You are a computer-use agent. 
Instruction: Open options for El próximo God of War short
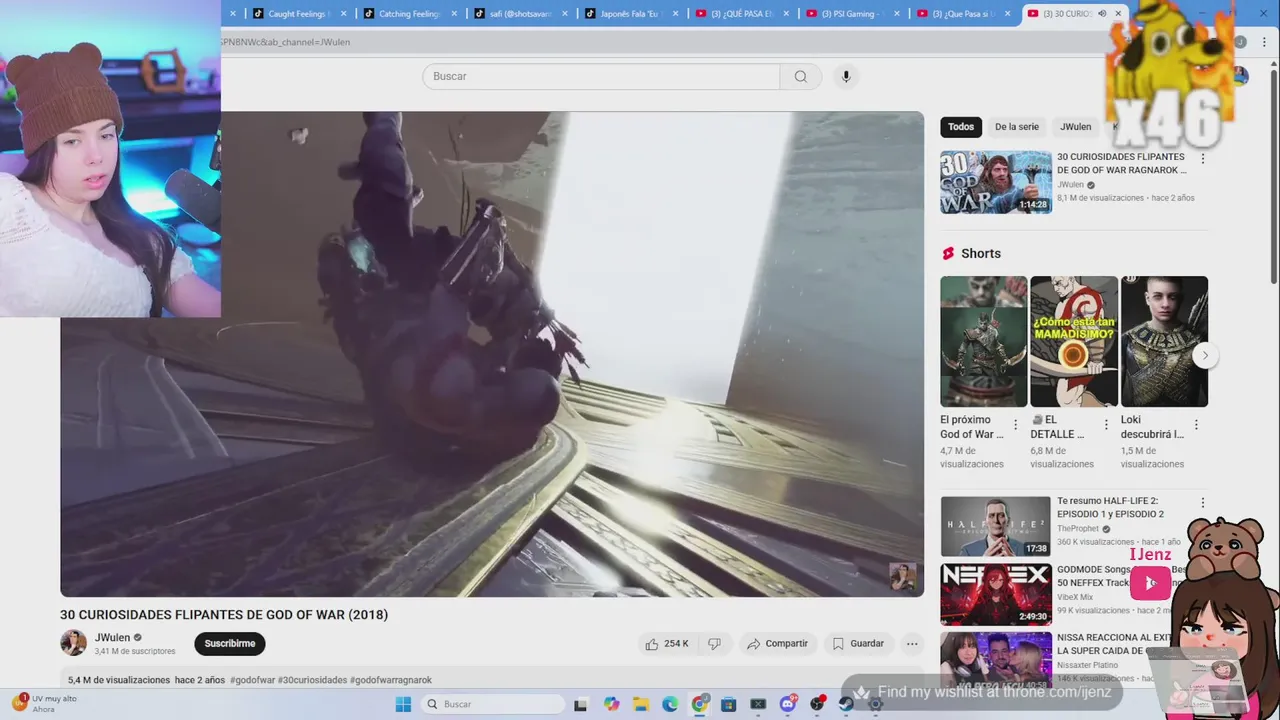tap(1016, 425)
